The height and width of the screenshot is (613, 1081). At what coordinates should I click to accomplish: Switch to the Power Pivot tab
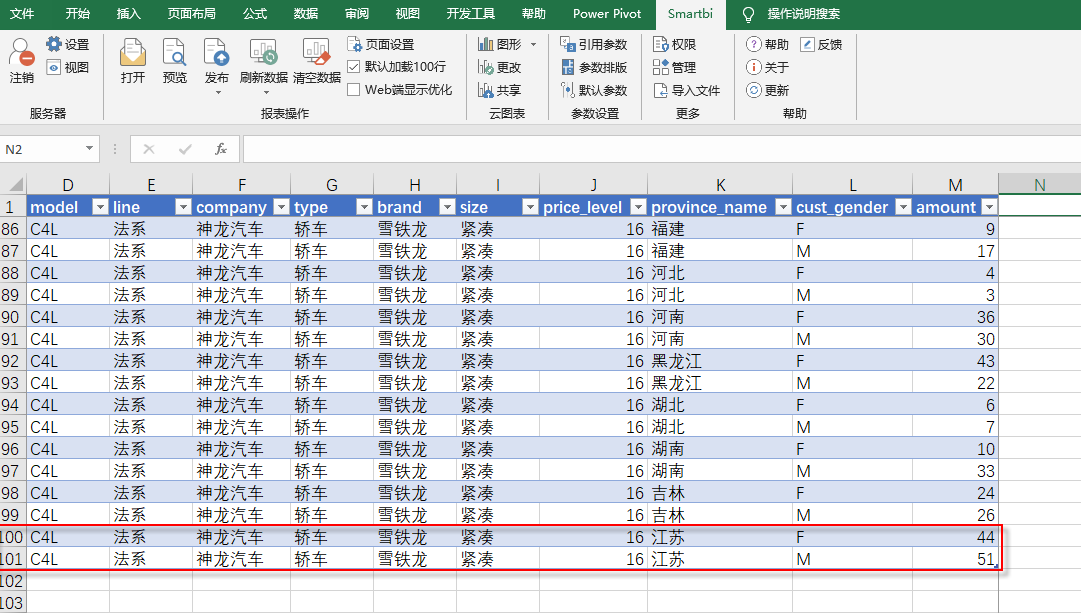pyautogui.click(x=607, y=14)
